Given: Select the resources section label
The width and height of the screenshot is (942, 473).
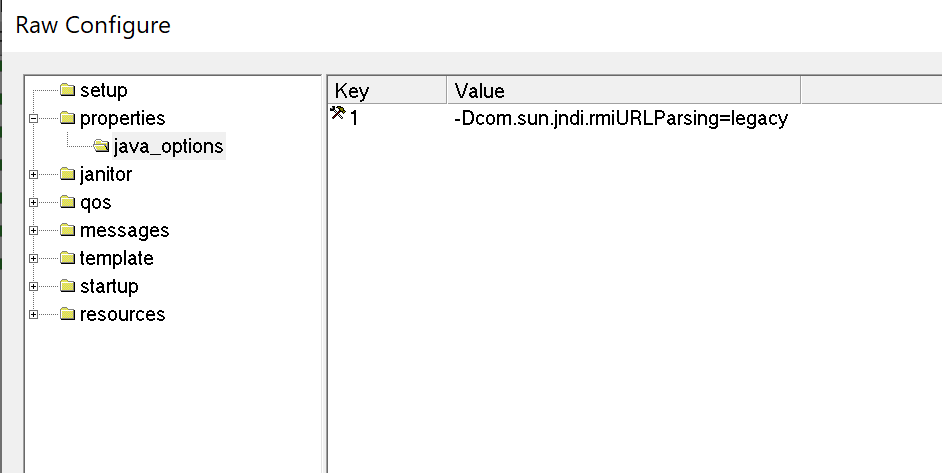Looking at the screenshot, I should (x=122, y=315).
